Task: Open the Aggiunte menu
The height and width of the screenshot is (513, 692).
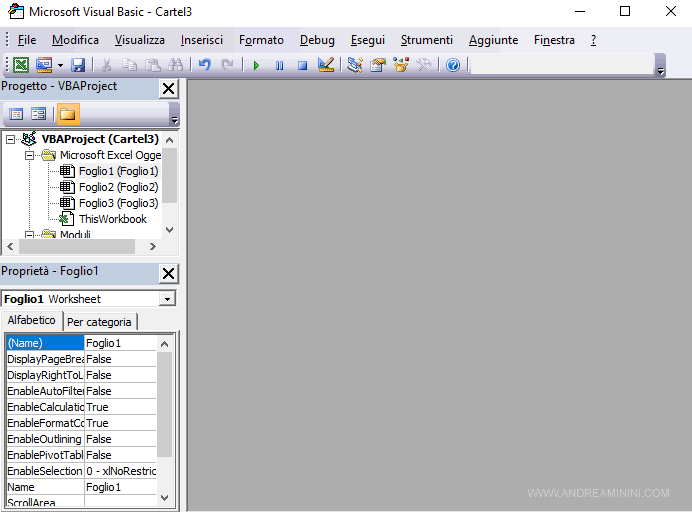Action: tap(493, 40)
